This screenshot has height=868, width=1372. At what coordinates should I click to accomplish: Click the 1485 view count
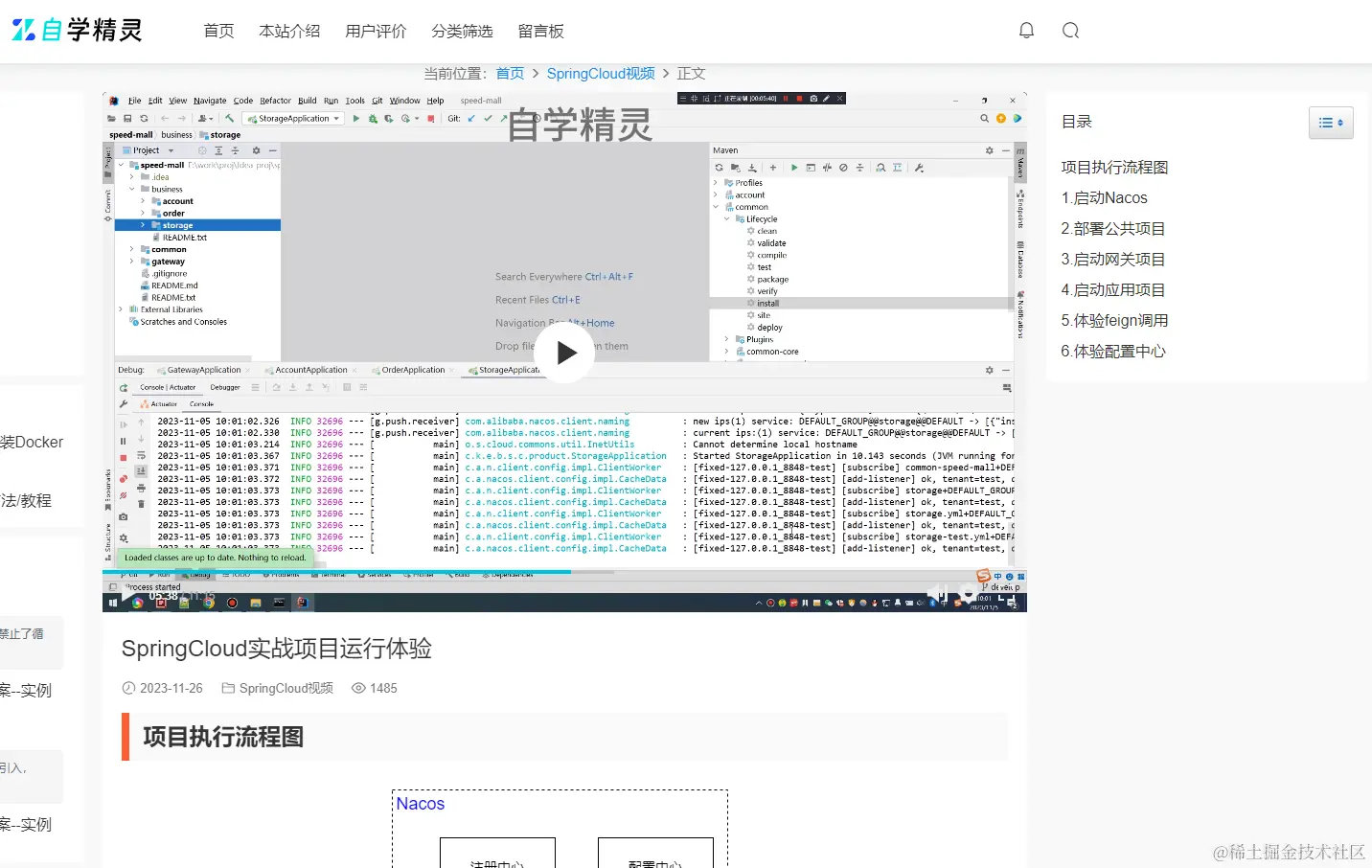(x=383, y=688)
